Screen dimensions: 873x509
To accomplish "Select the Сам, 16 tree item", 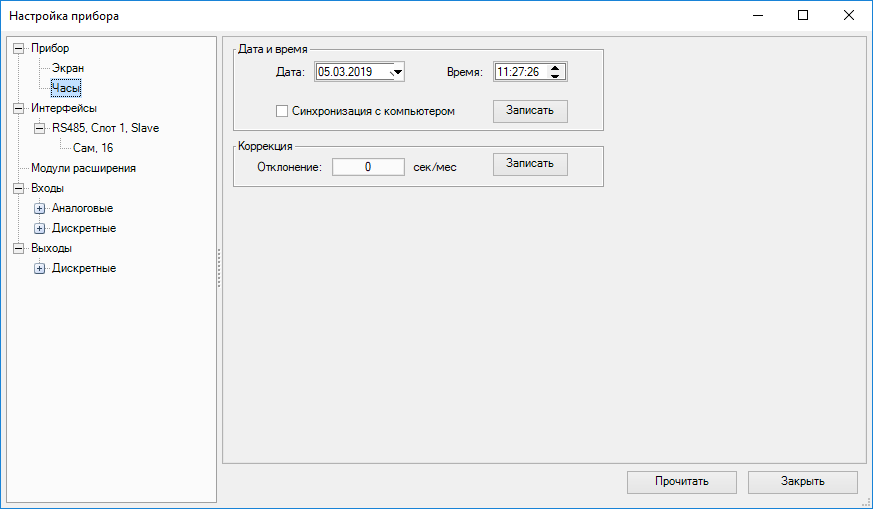I will click(93, 148).
